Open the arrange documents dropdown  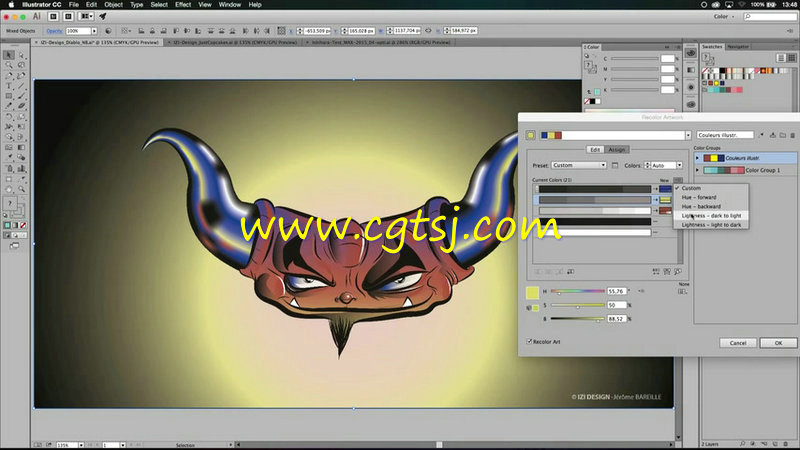(x=87, y=16)
